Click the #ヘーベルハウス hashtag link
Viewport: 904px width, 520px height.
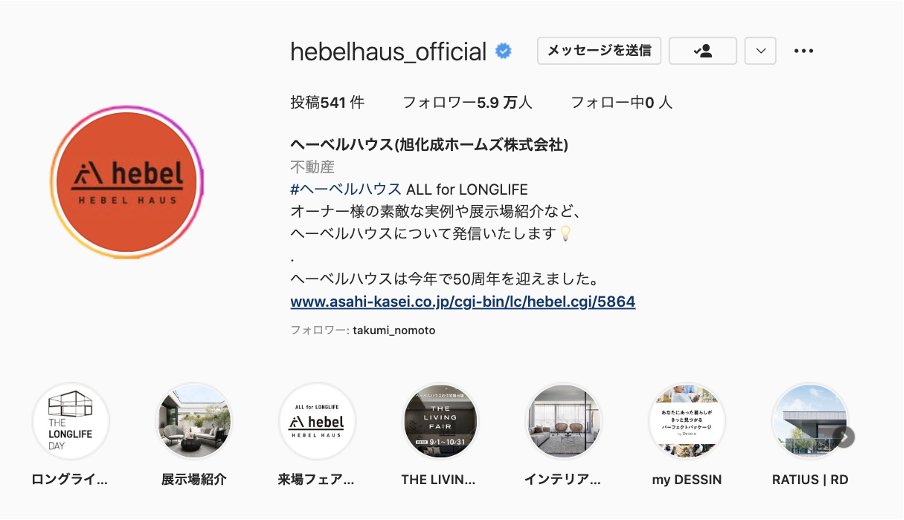pos(346,189)
